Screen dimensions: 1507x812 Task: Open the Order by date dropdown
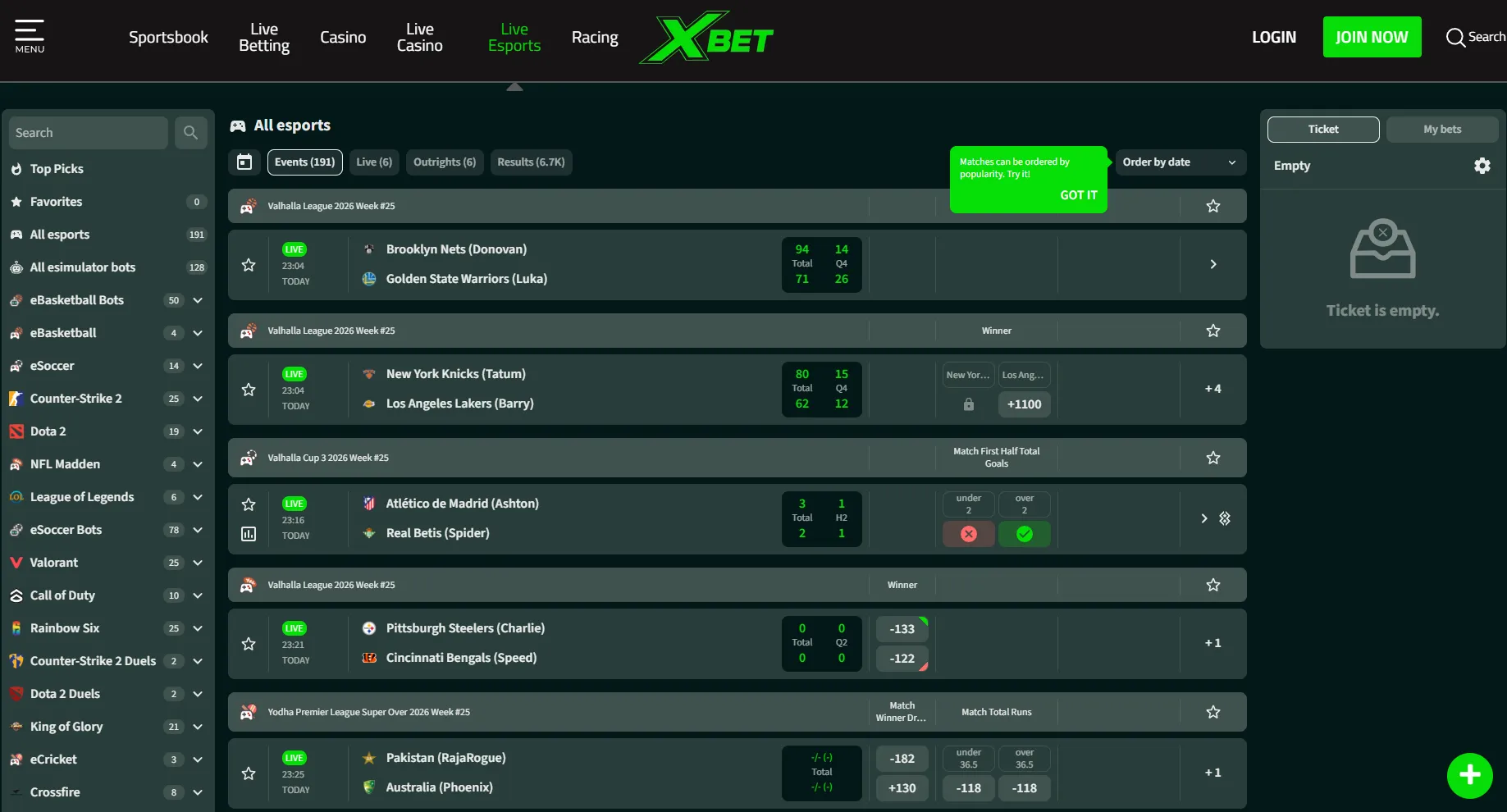1180,162
